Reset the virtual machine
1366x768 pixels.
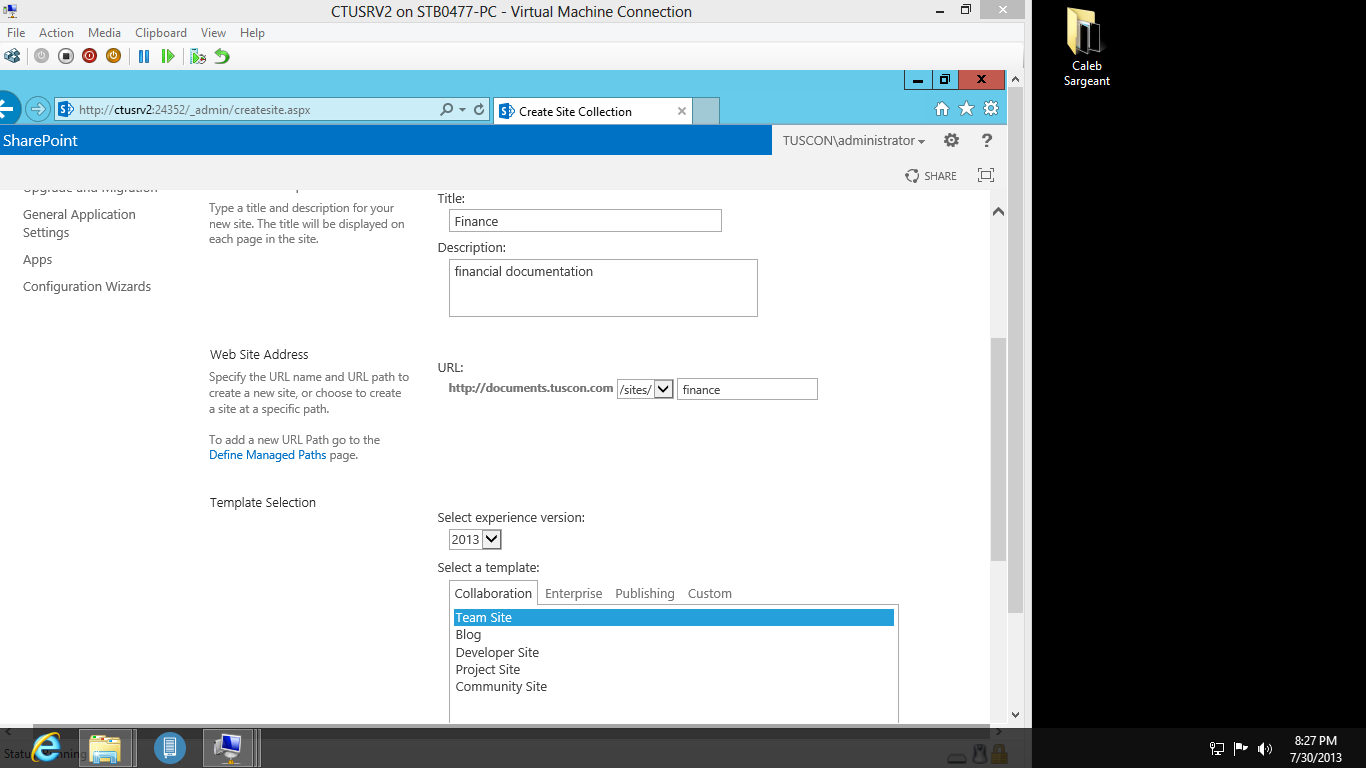pyautogui.click(x=168, y=56)
